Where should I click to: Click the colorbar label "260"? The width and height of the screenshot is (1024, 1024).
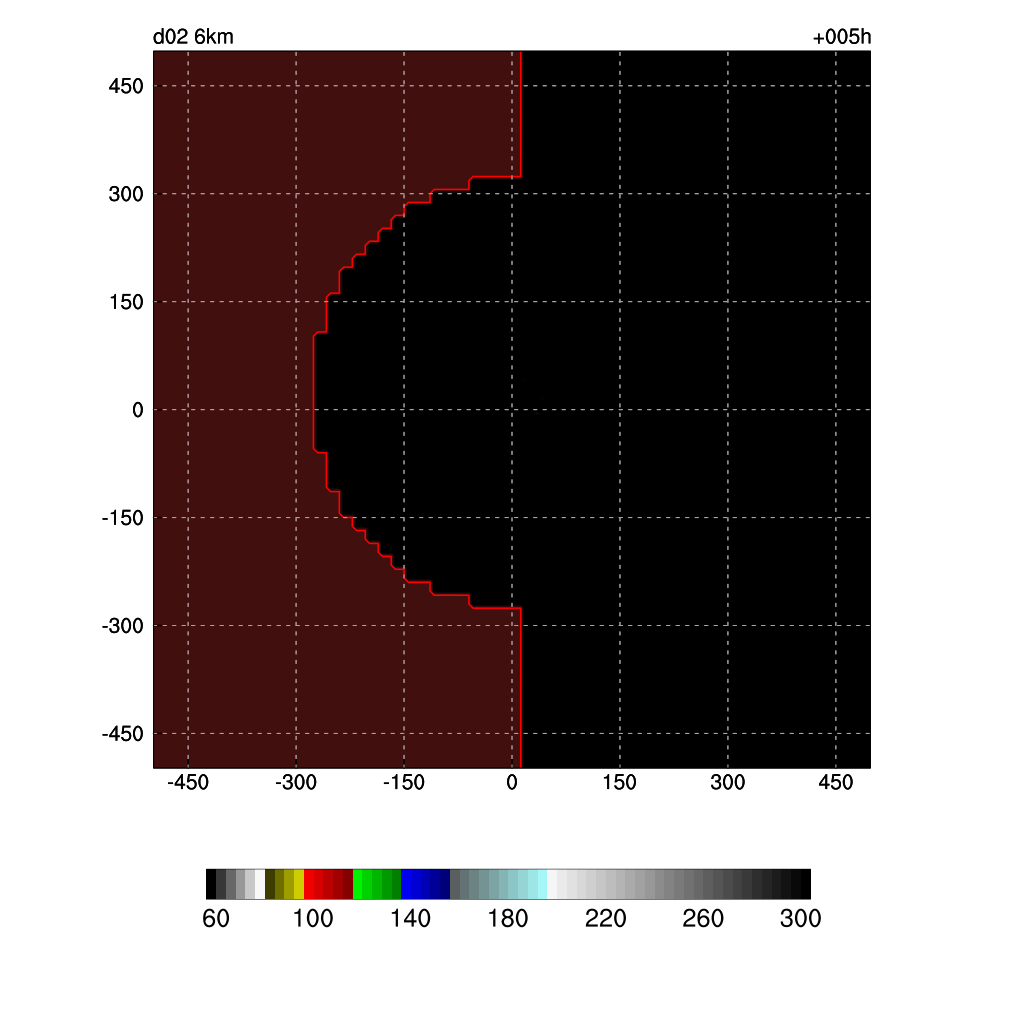[703, 919]
